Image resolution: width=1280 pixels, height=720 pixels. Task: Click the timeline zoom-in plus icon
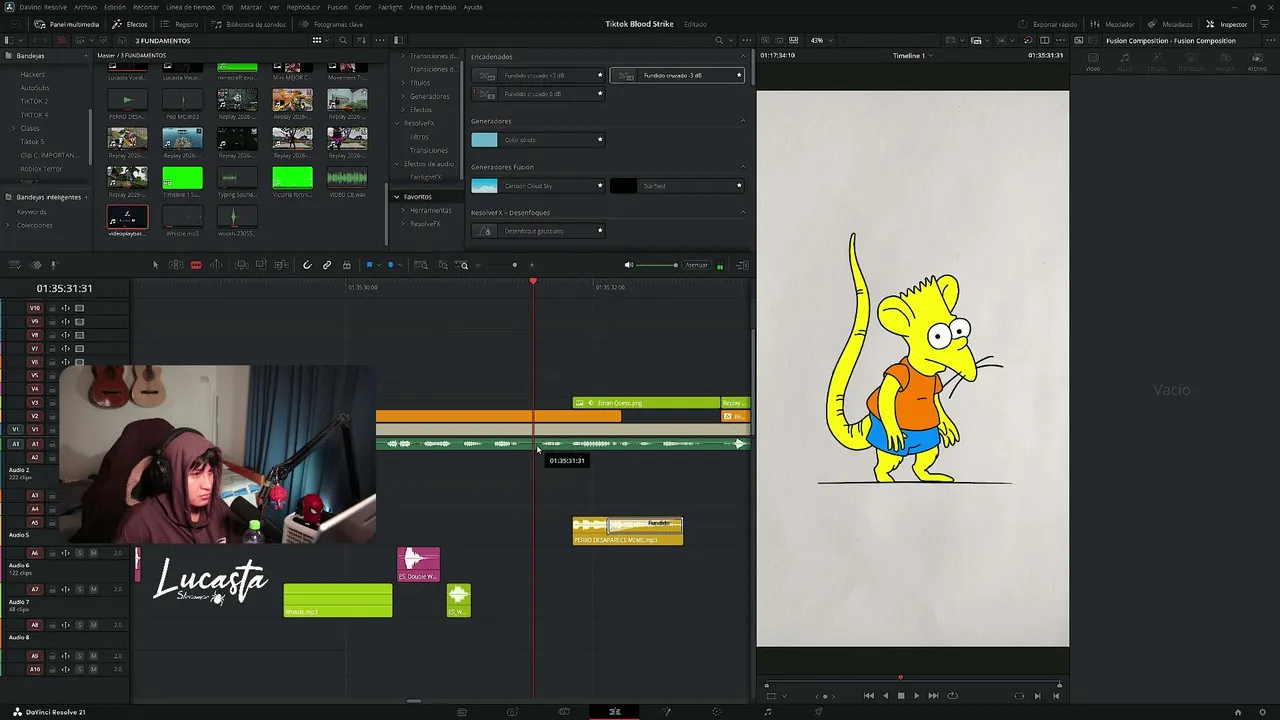coord(532,265)
